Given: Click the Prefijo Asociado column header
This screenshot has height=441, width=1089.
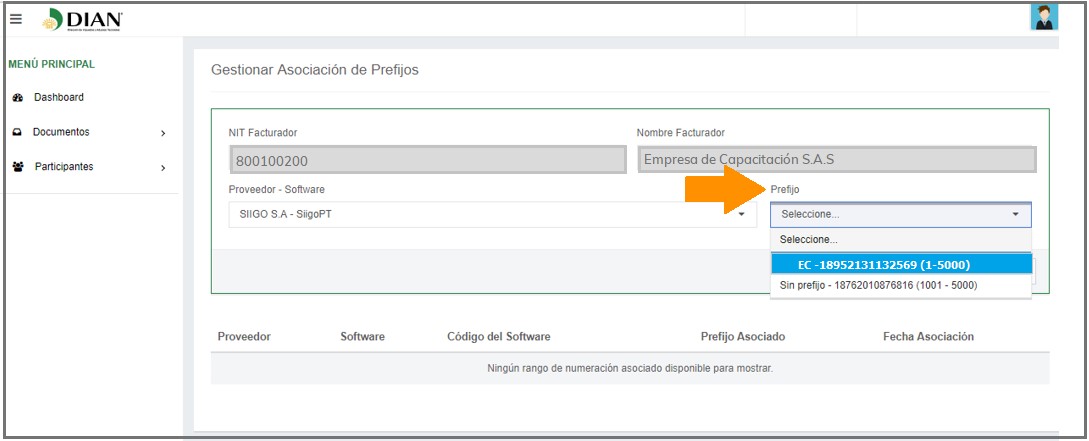Looking at the screenshot, I should point(742,337).
